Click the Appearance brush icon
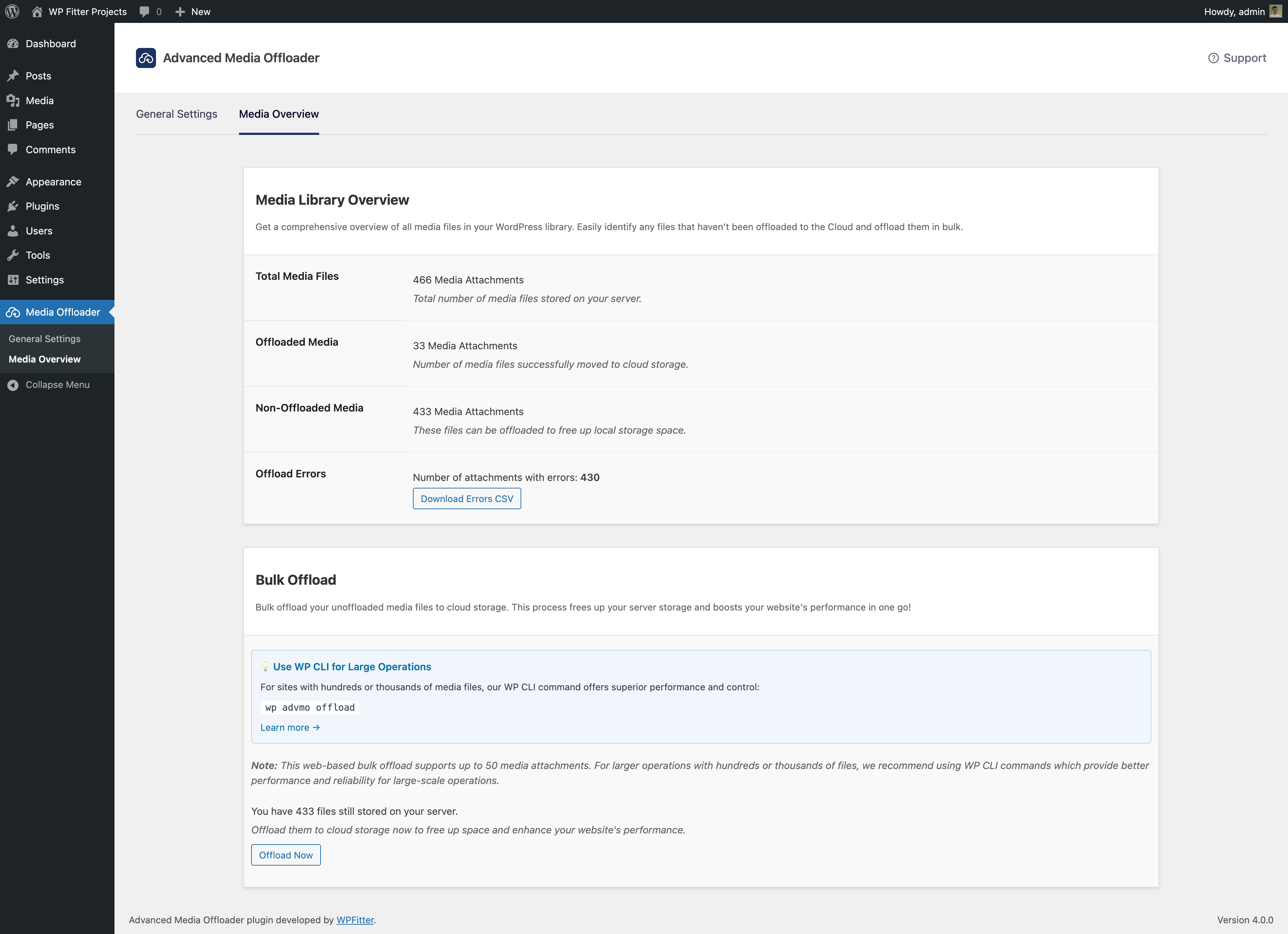 pyautogui.click(x=13, y=182)
